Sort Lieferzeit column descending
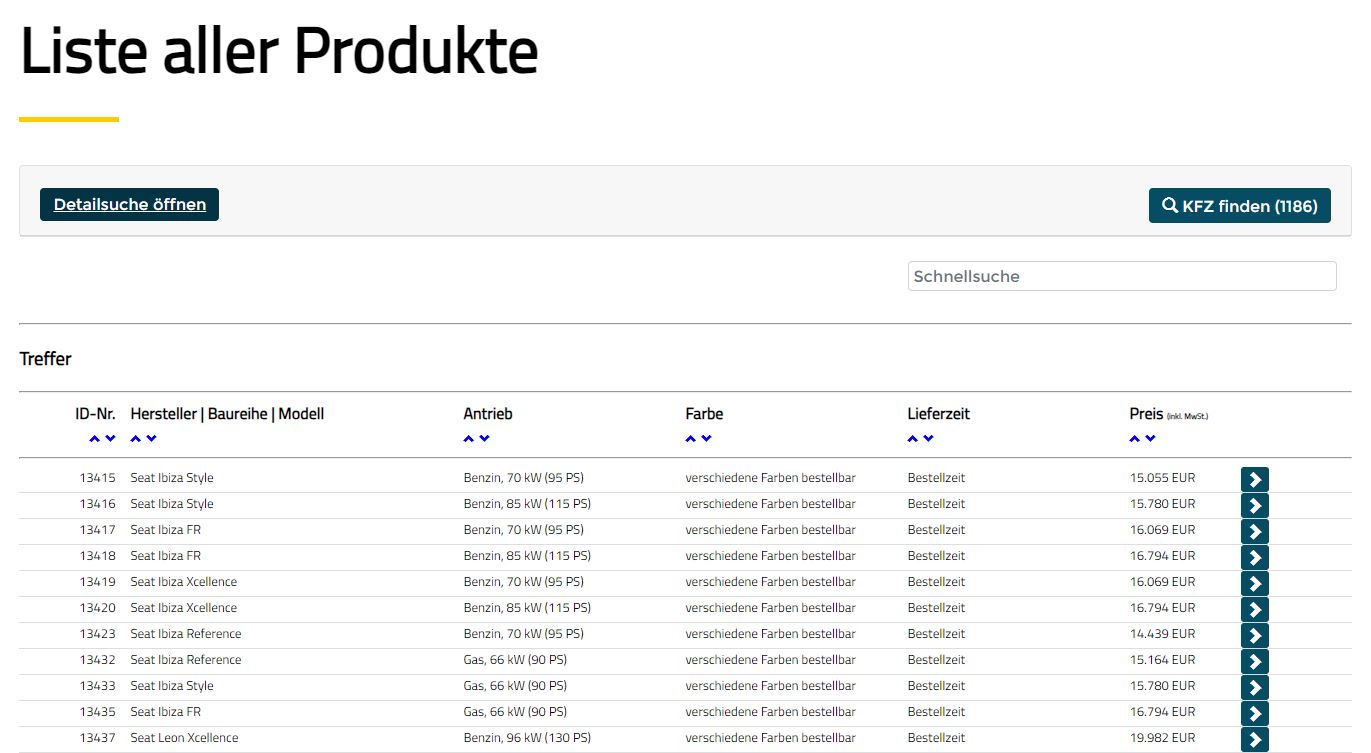Viewport: 1371px width, 753px height. 928,439
